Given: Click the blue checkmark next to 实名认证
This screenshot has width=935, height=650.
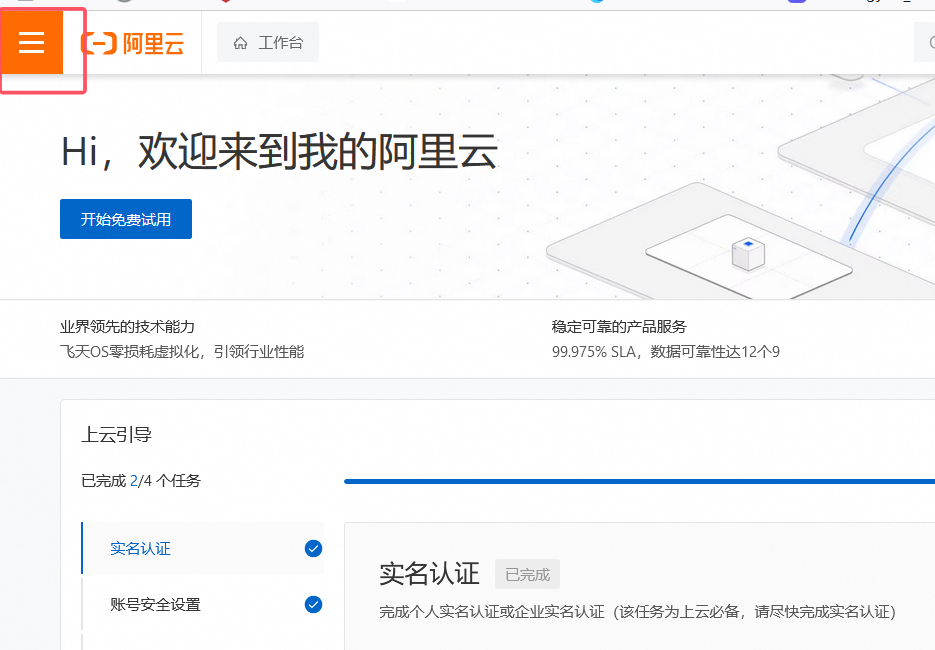Looking at the screenshot, I should pos(313,548).
